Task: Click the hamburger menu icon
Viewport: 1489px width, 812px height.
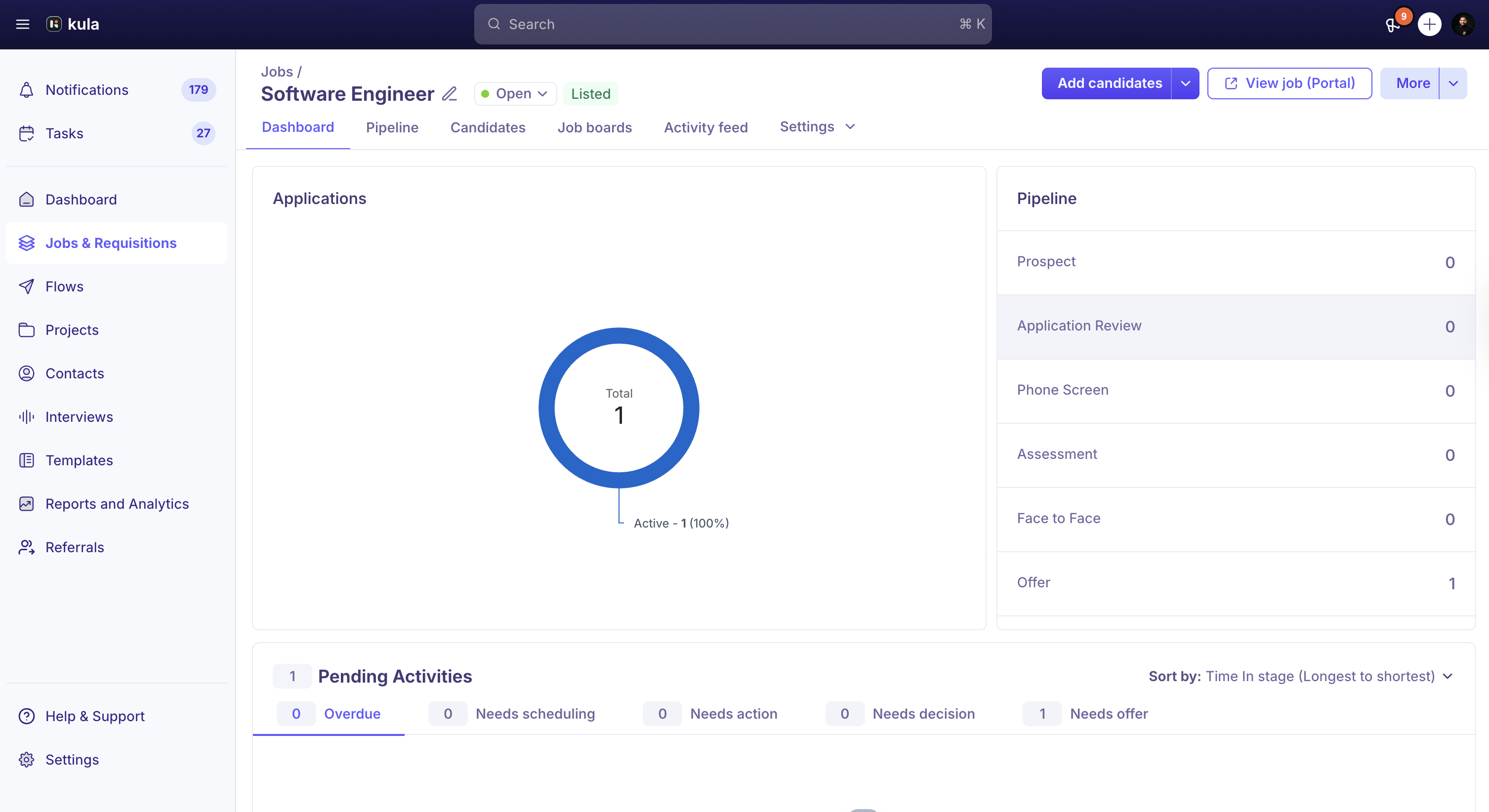Action: (x=23, y=24)
